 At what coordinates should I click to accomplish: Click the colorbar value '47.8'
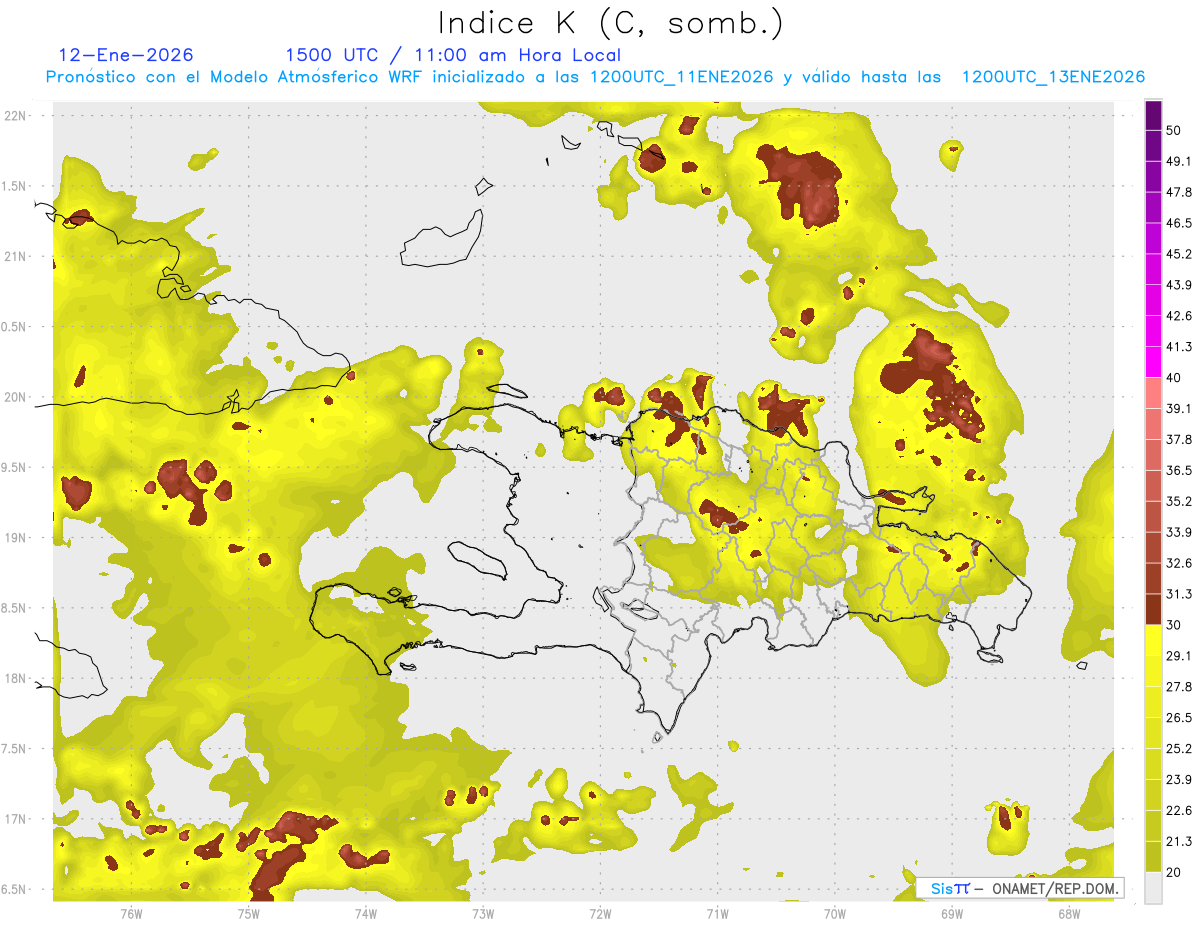pos(1178,192)
